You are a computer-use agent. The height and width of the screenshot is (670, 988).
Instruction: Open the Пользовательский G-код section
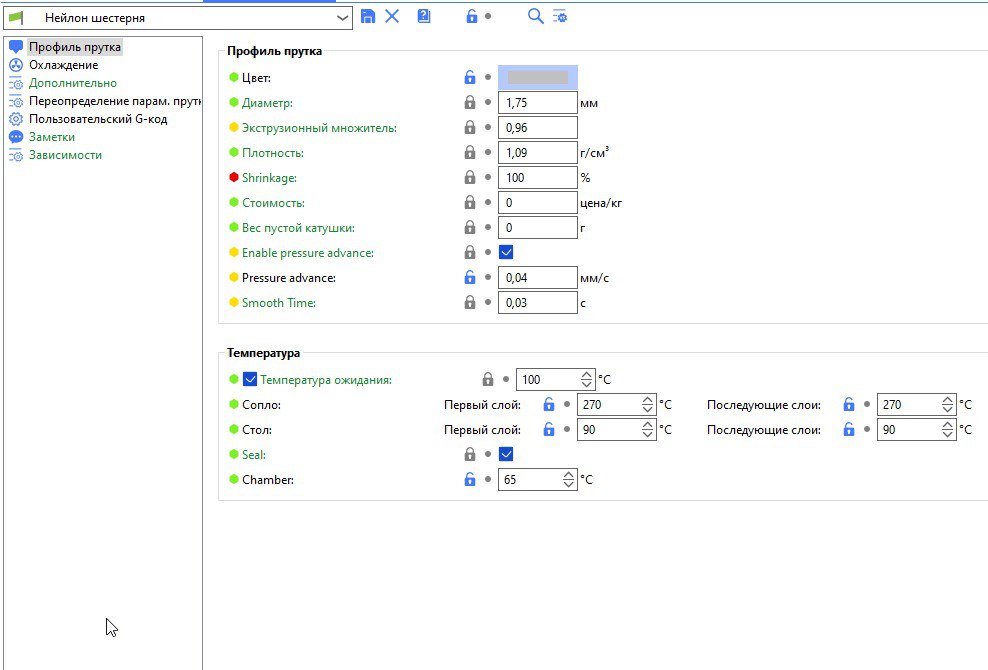(97, 119)
